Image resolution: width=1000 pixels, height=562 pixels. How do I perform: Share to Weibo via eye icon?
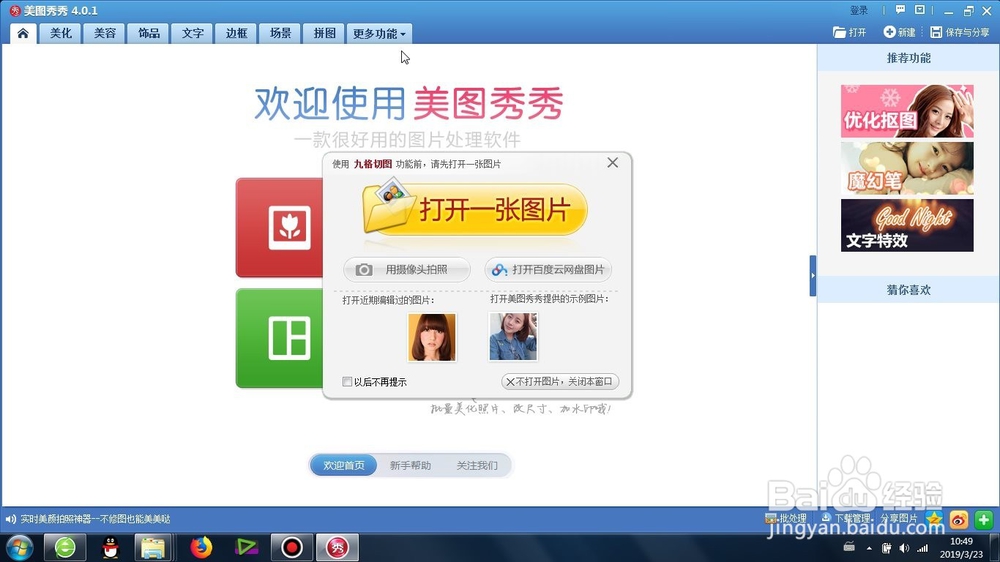[959, 519]
